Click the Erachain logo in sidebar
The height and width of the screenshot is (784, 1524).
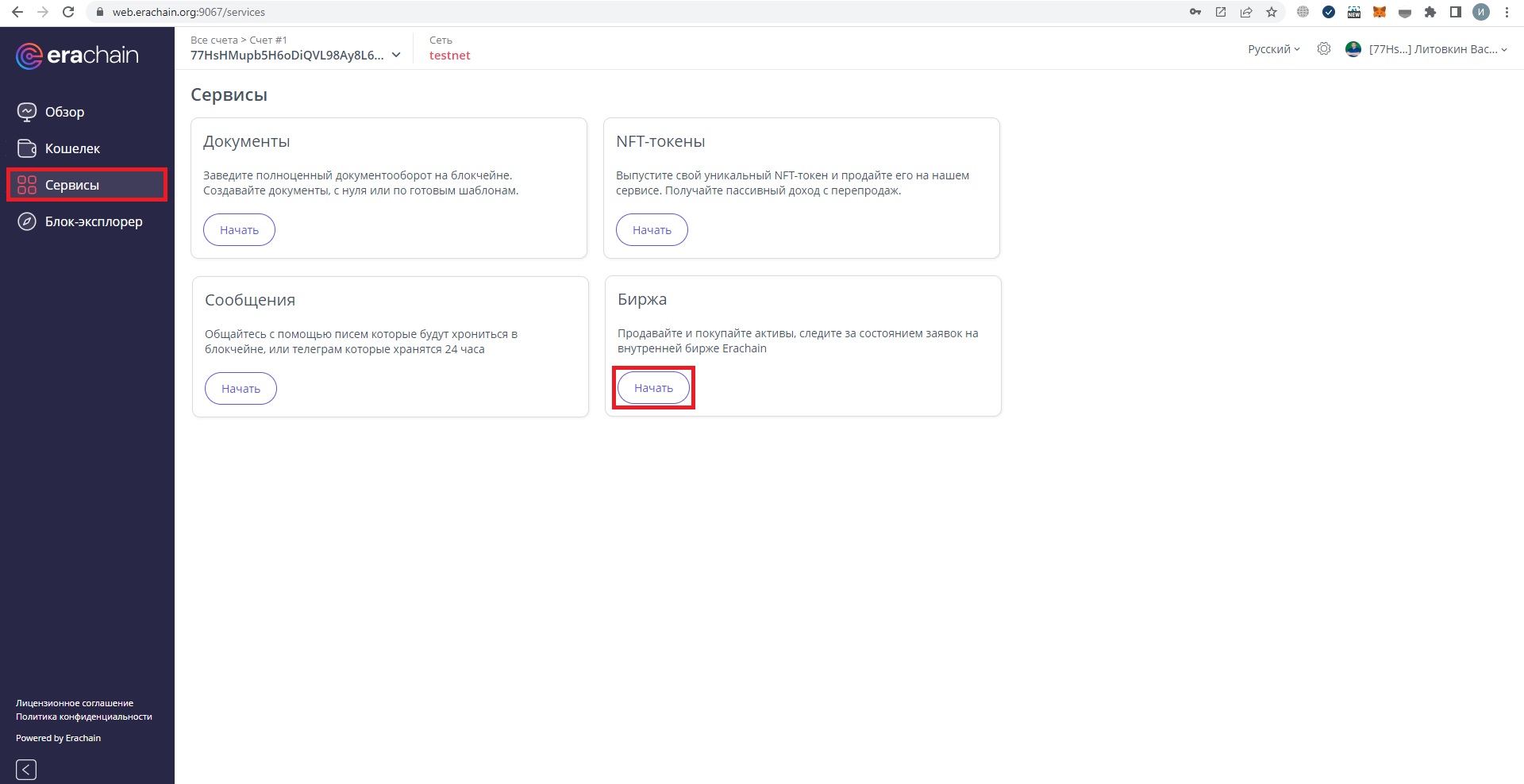[77, 56]
